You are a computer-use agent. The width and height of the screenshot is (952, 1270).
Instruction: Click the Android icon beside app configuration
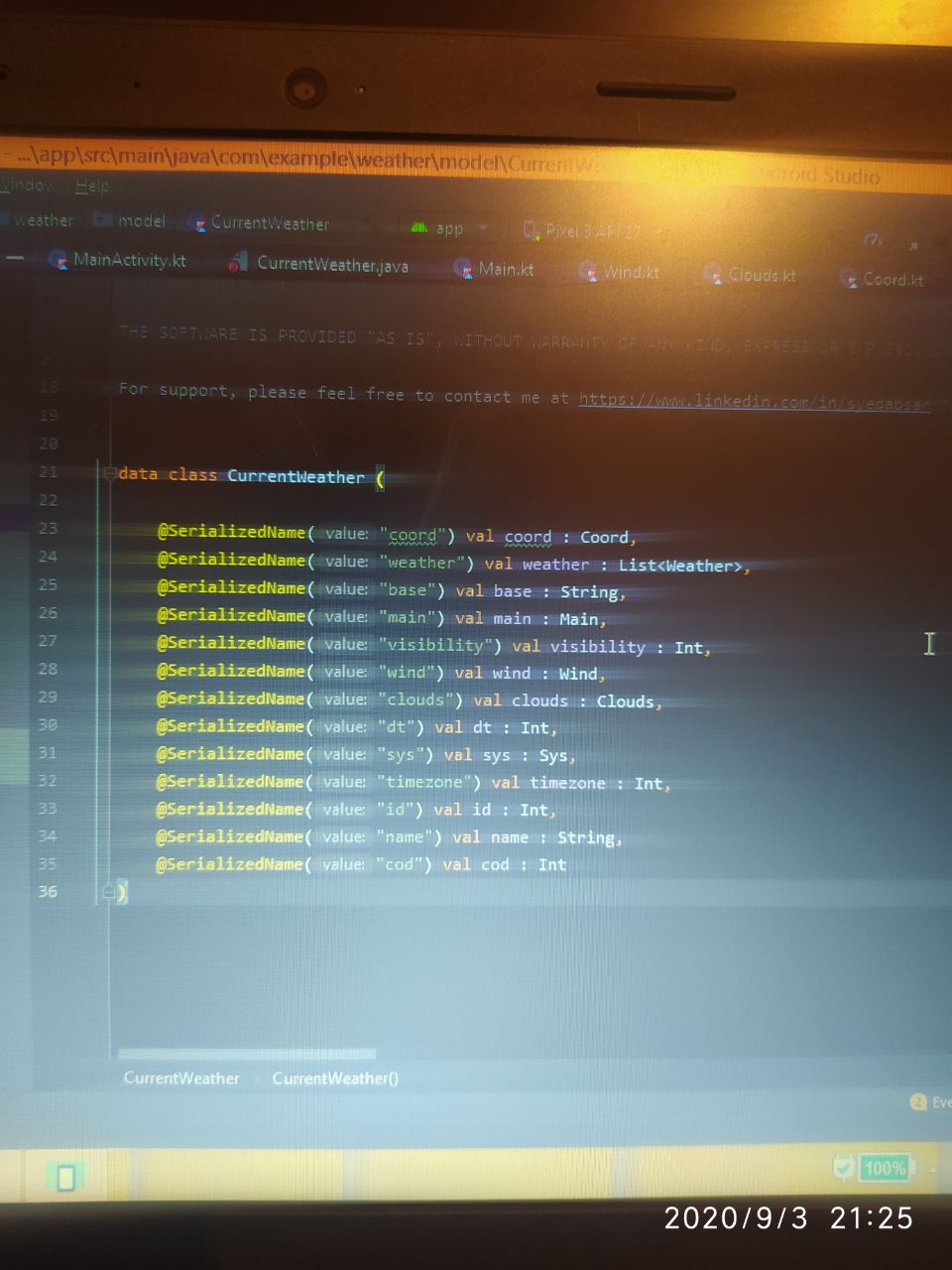[x=419, y=227]
